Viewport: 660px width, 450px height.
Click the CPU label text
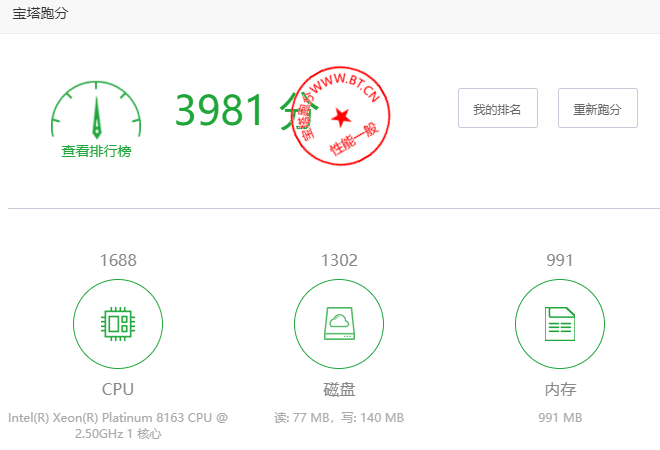tap(118, 389)
